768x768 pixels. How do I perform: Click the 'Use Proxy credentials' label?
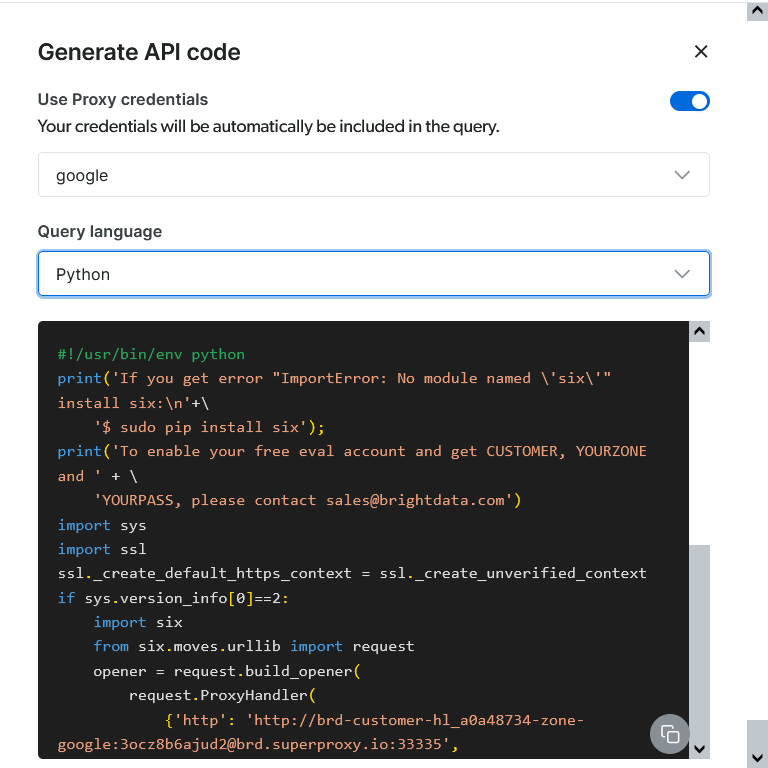pos(123,99)
